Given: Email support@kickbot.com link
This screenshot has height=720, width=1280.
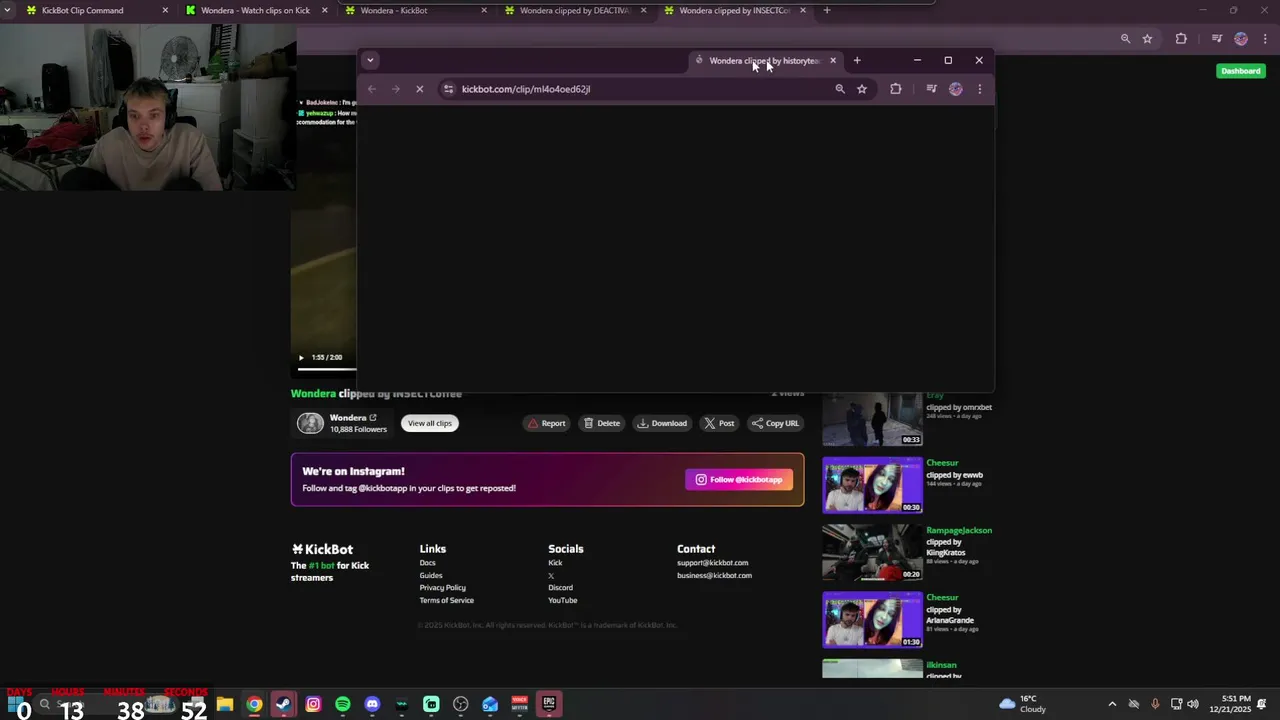Looking at the screenshot, I should tap(712, 563).
